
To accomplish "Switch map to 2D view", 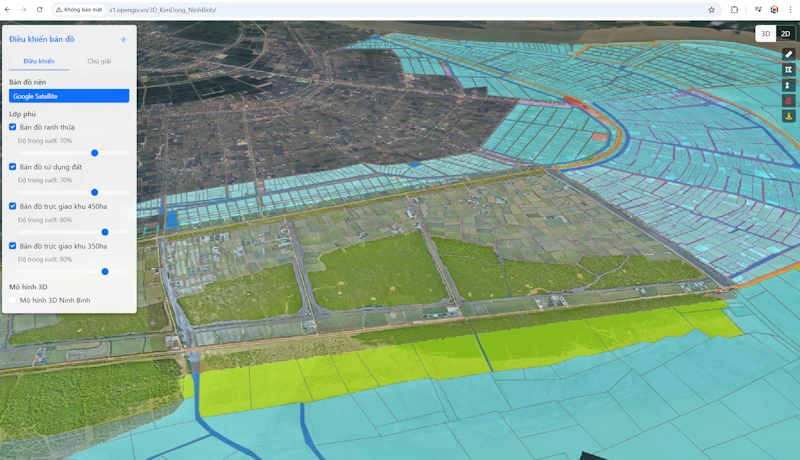I will (x=785, y=34).
